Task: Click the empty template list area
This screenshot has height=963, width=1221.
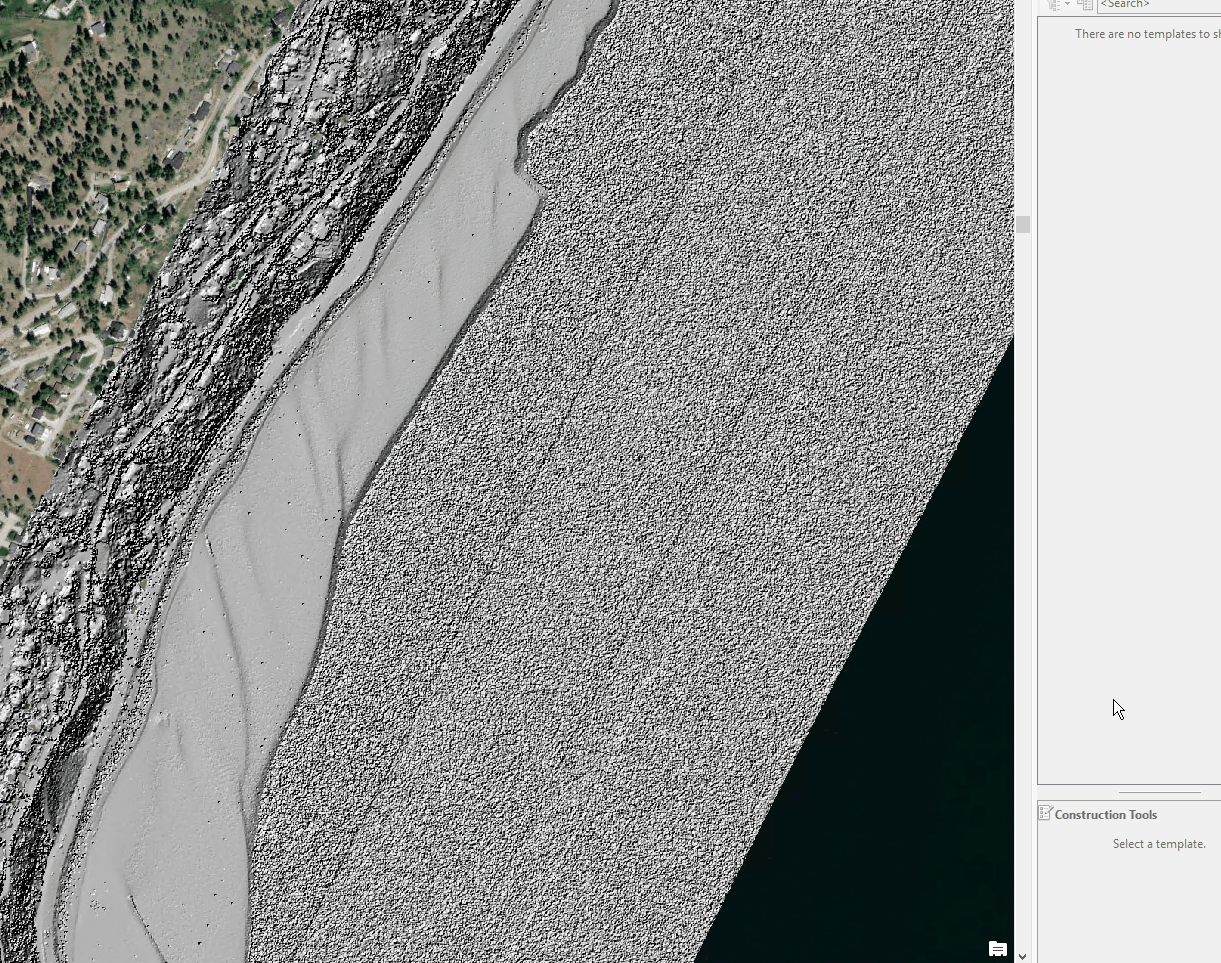Action: [1128, 400]
